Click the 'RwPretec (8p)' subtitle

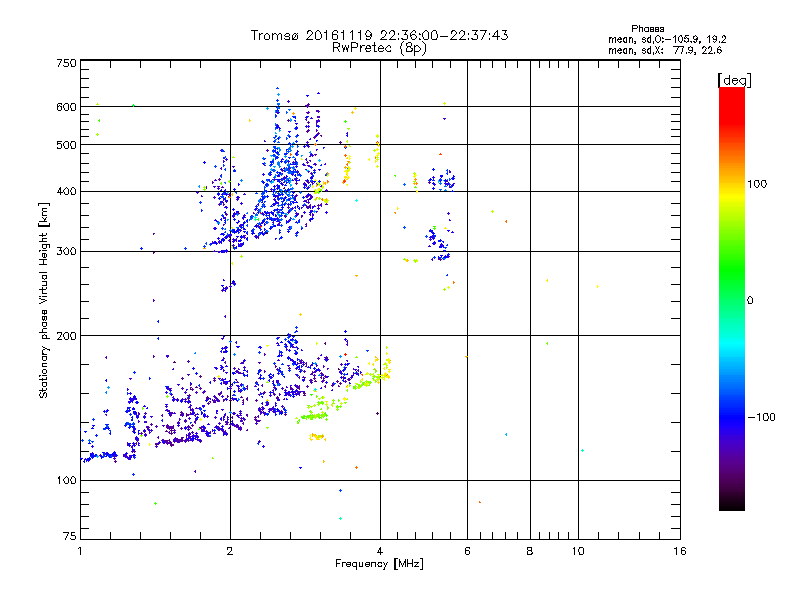point(379,48)
